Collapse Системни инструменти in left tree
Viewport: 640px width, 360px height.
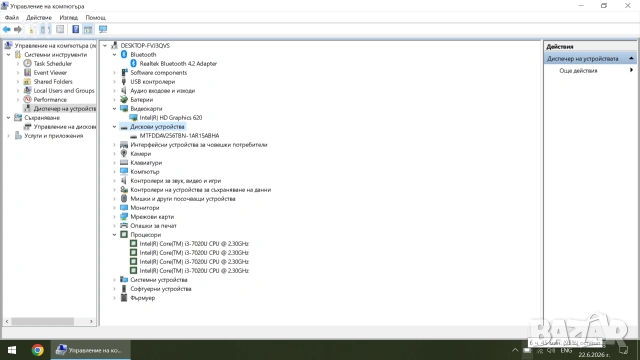coord(9,55)
